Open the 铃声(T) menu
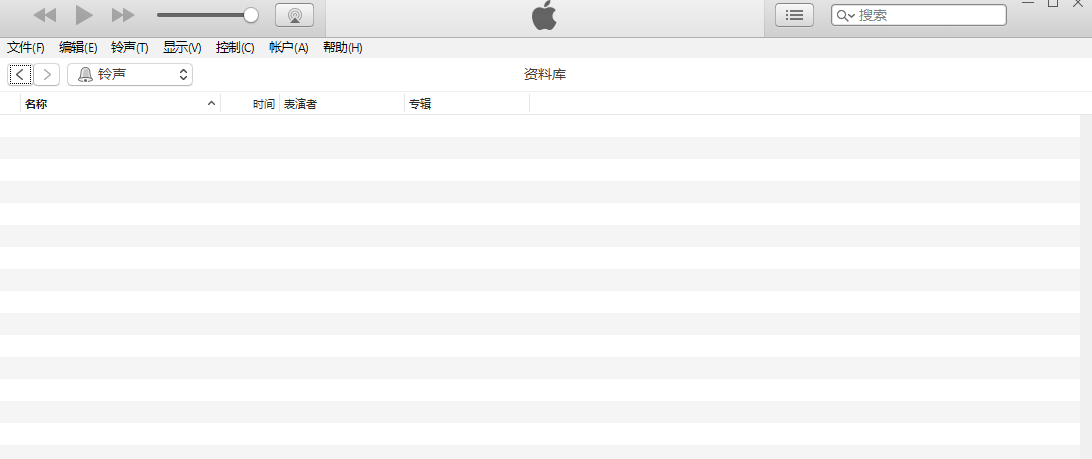This screenshot has height=459, width=1092. [x=130, y=47]
